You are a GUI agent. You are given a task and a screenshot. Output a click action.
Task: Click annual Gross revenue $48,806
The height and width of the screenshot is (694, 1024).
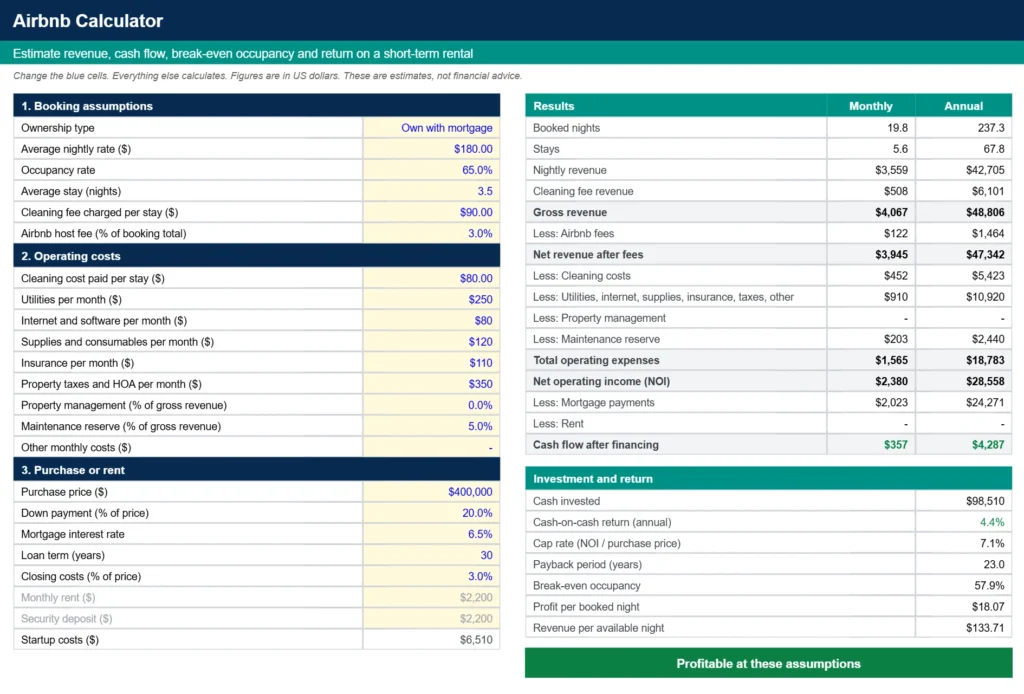point(963,212)
